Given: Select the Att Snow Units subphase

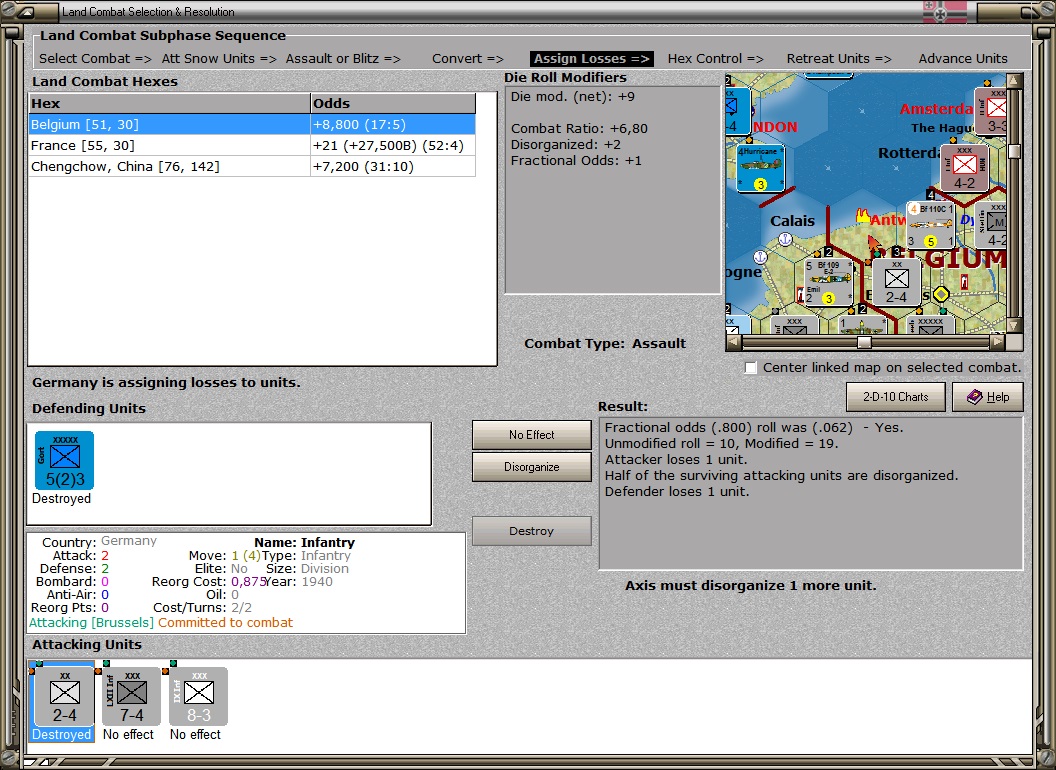Looking at the screenshot, I should [219, 59].
